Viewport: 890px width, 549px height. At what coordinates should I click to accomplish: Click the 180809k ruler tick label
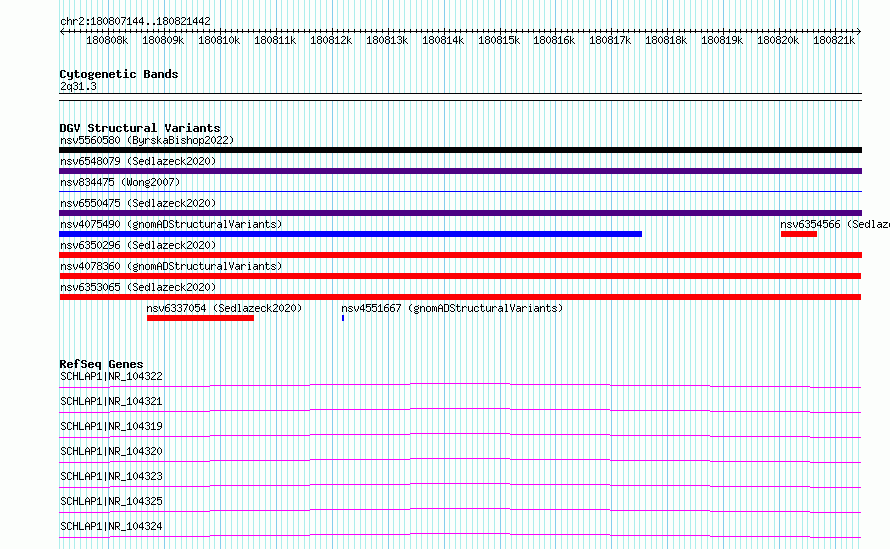163,41
